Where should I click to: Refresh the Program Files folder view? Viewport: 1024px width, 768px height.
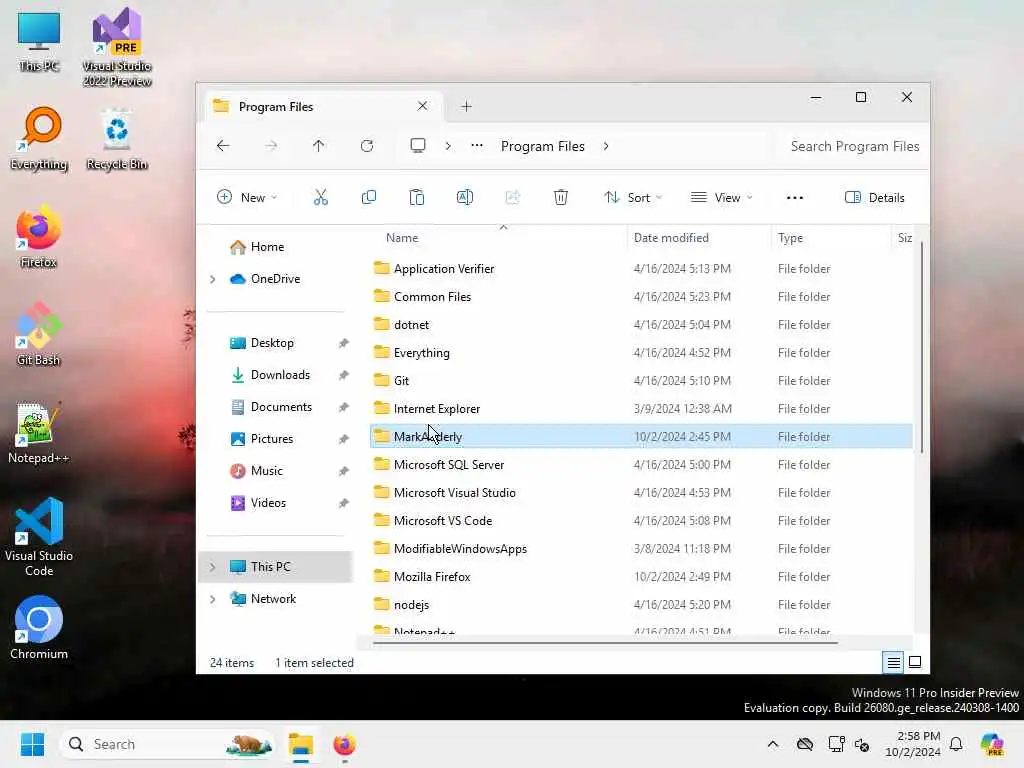point(367,146)
